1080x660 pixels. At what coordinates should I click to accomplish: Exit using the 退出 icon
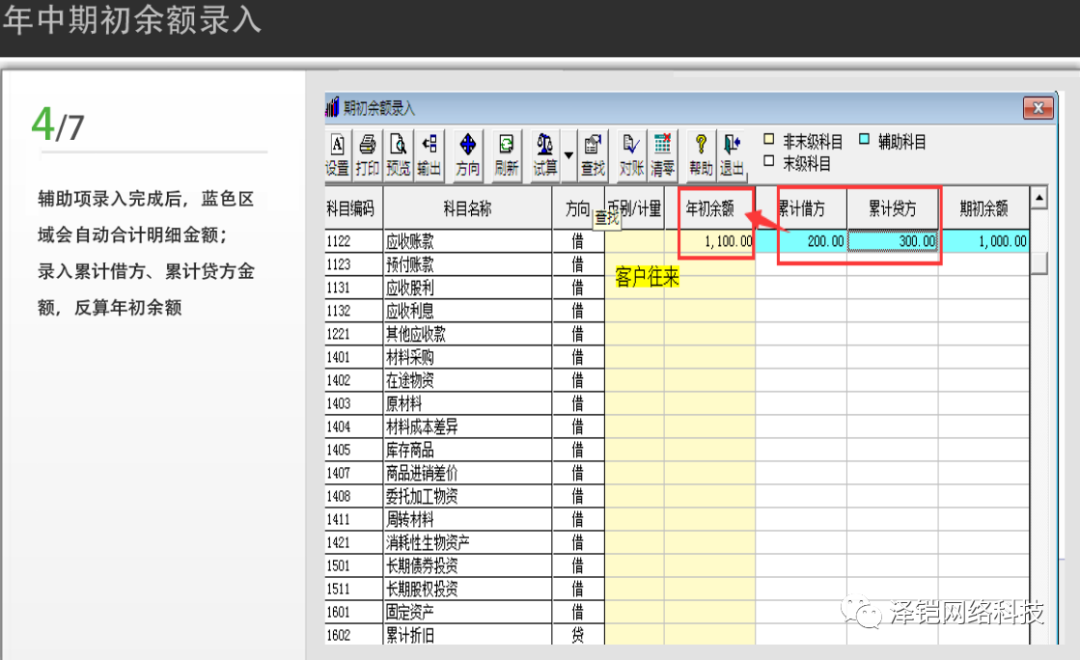pyautogui.click(x=732, y=155)
